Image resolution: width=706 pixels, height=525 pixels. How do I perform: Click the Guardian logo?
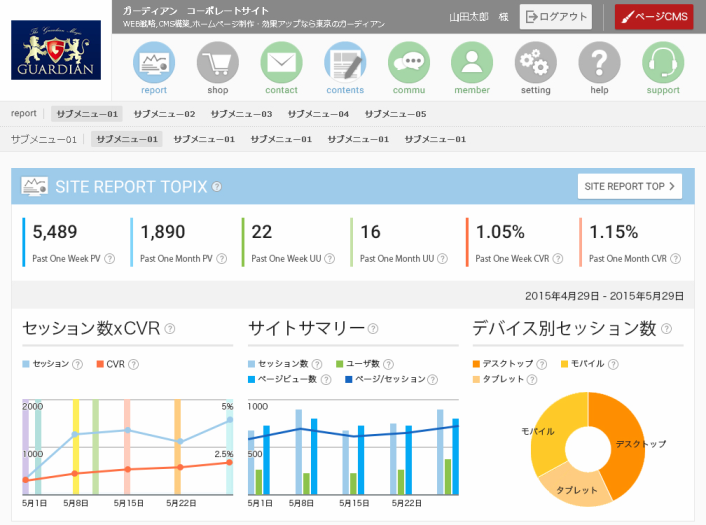coord(56,50)
